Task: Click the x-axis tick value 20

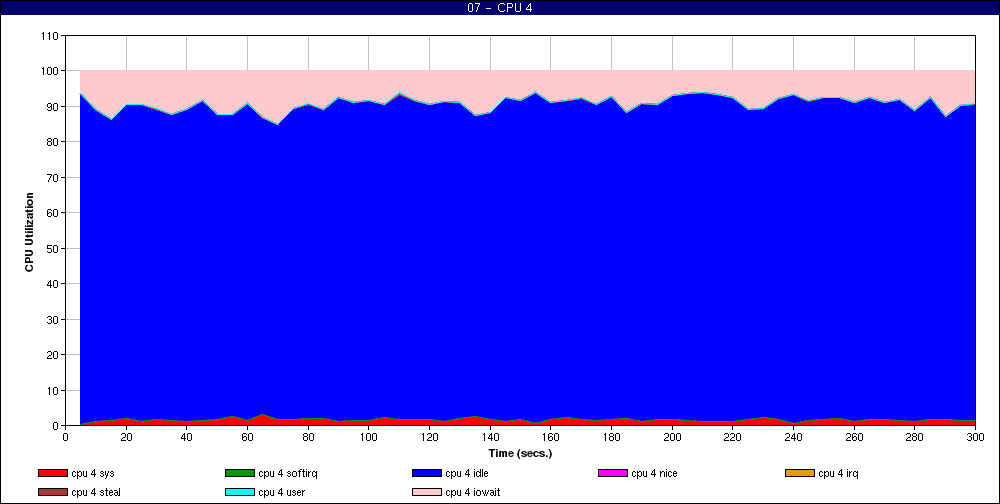Action: click(x=126, y=437)
